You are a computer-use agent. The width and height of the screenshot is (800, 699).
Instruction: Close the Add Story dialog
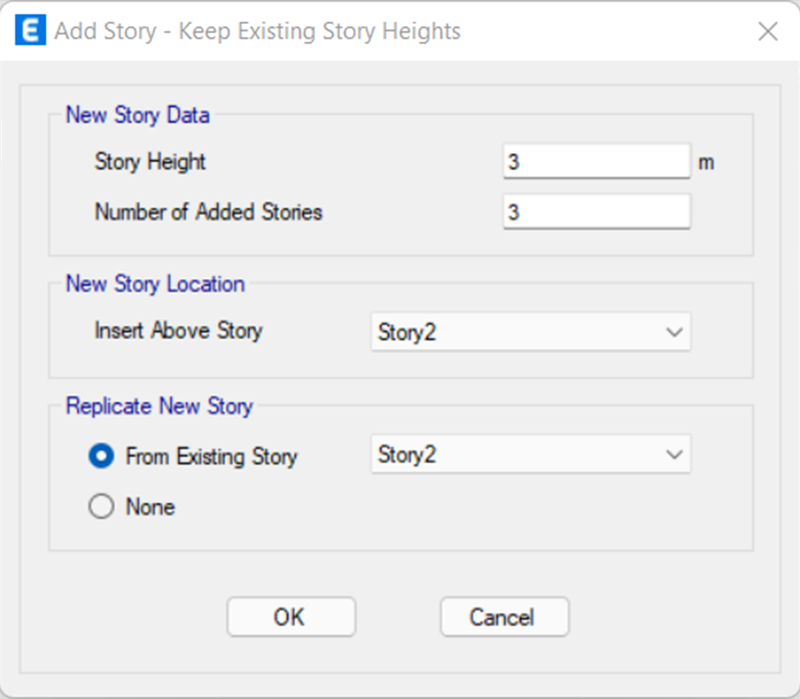(x=768, y=32)
